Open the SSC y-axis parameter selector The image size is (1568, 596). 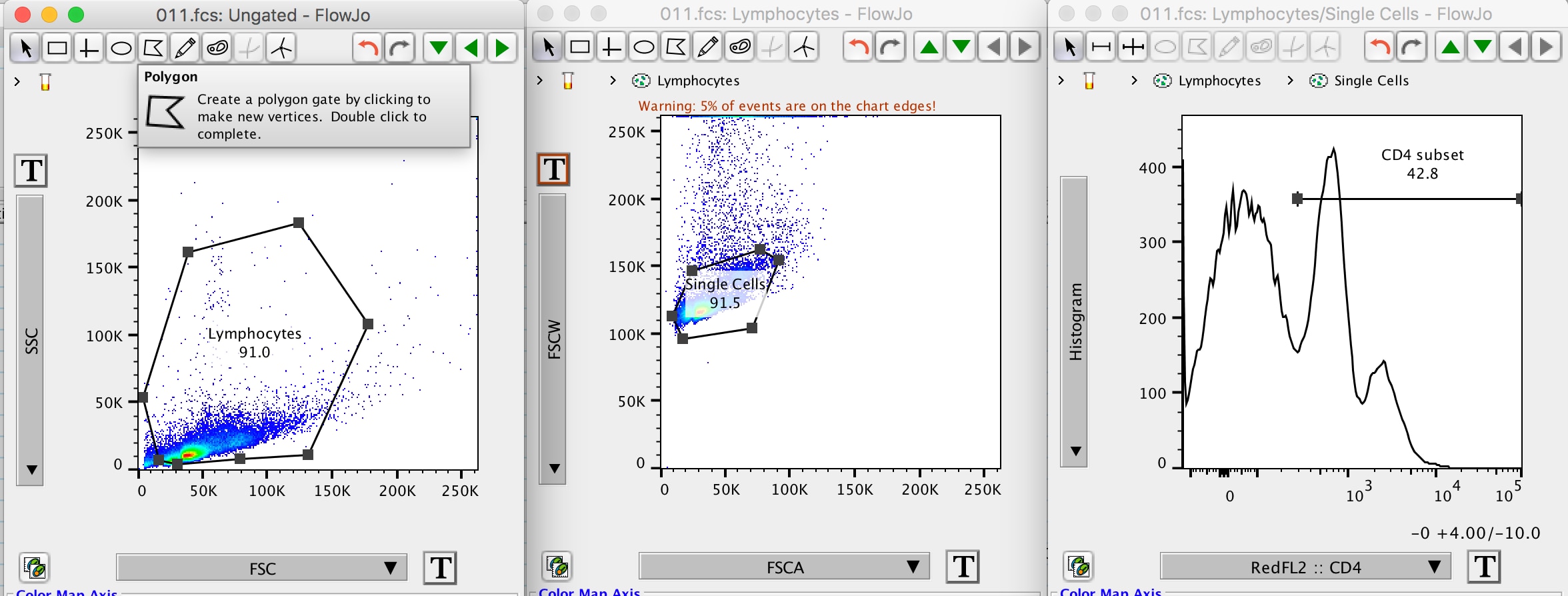(31, 340)
